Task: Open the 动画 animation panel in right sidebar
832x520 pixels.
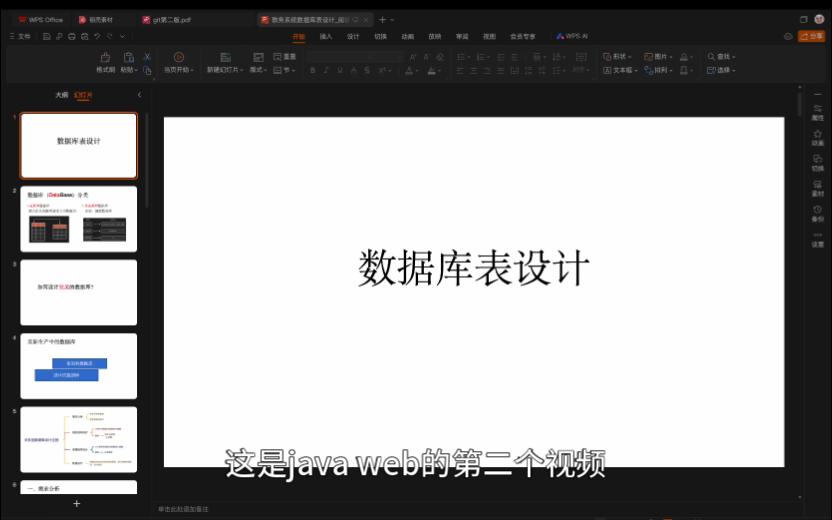Action: pyautogui.click(x=817, y=137)
